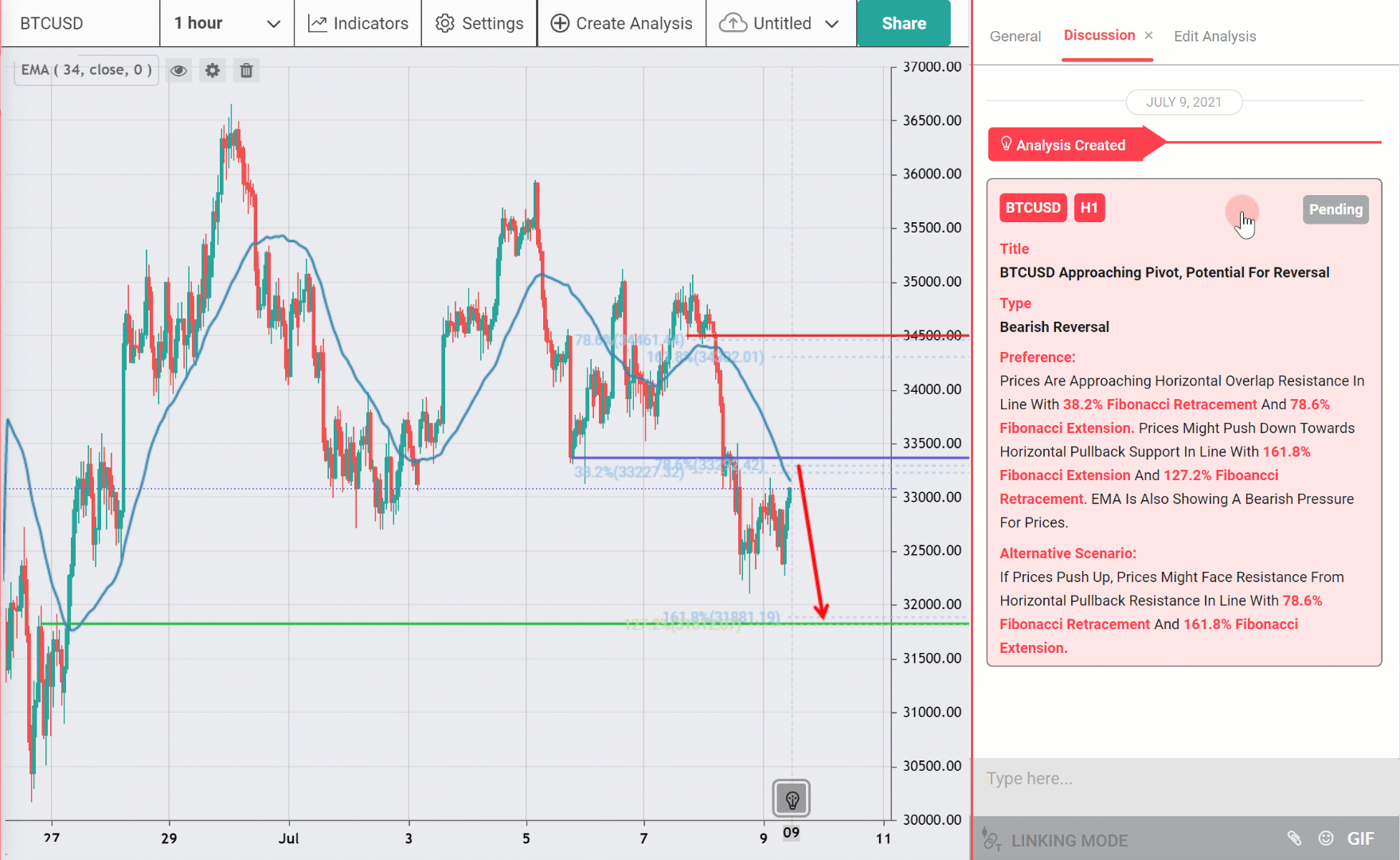Click title 'BTCUSD Approaching Pivot, Potential For Reversal'
The width and height of the screenshot is (1400, 860).
[1164, 272]
